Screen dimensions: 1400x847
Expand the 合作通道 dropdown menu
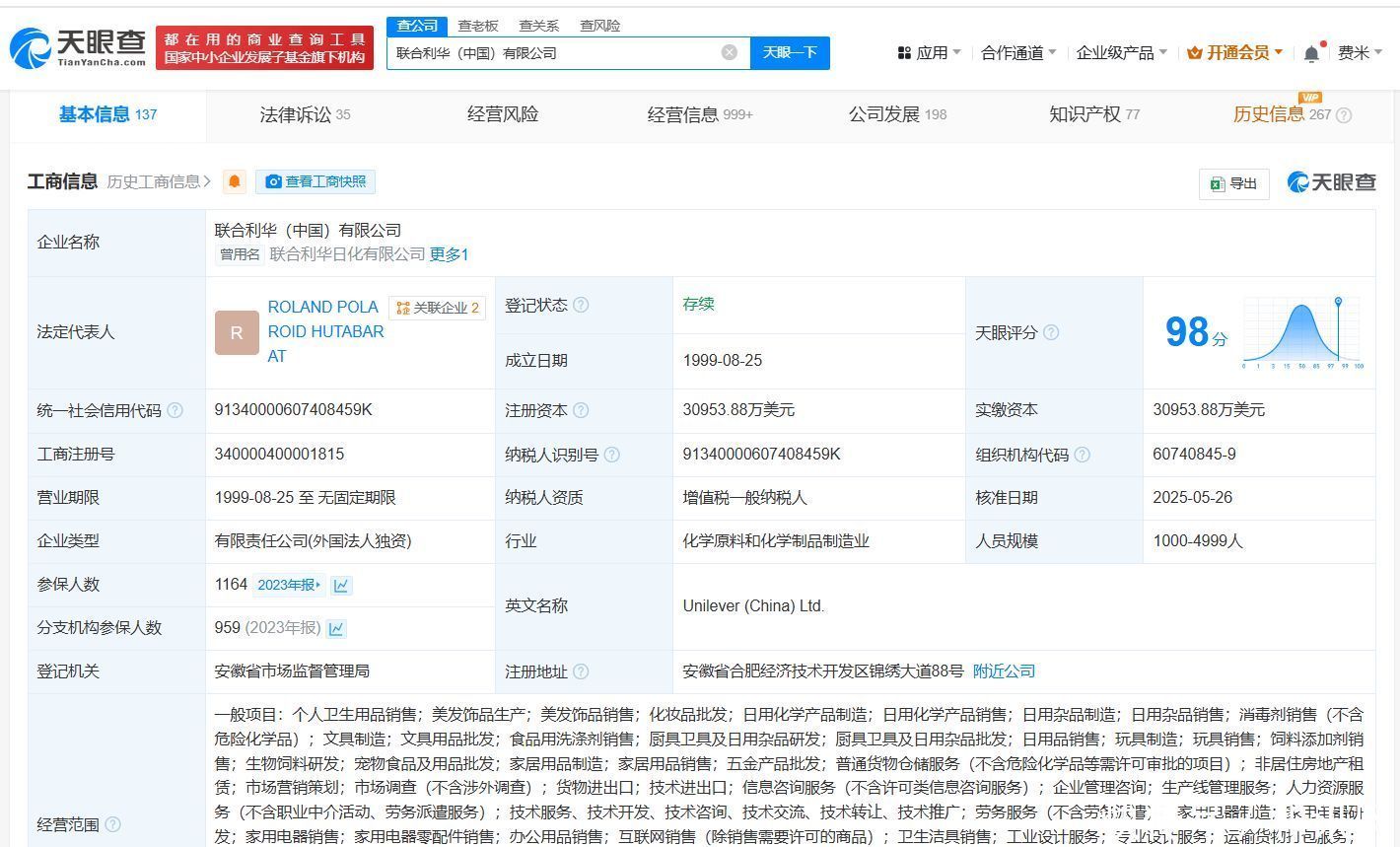(x=1018, y=53)
